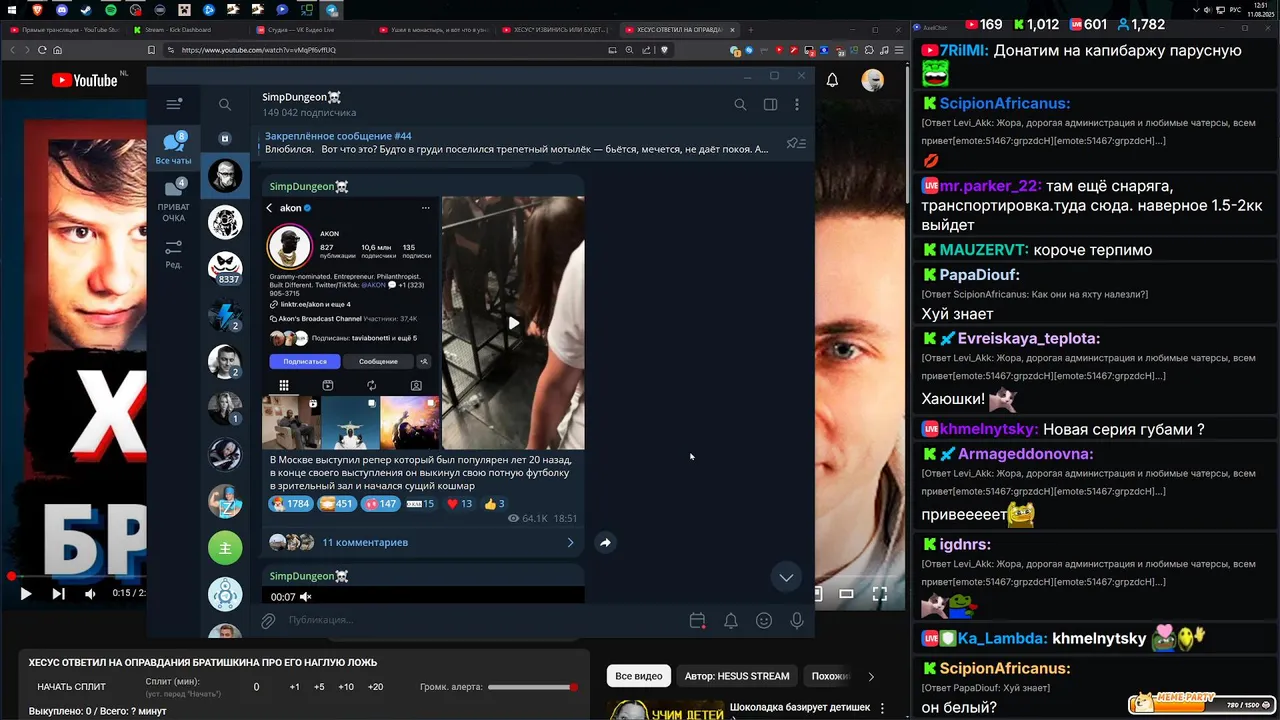Play the YouTube video
This screenshot has width=1280, height=720.
coord(26,594)
